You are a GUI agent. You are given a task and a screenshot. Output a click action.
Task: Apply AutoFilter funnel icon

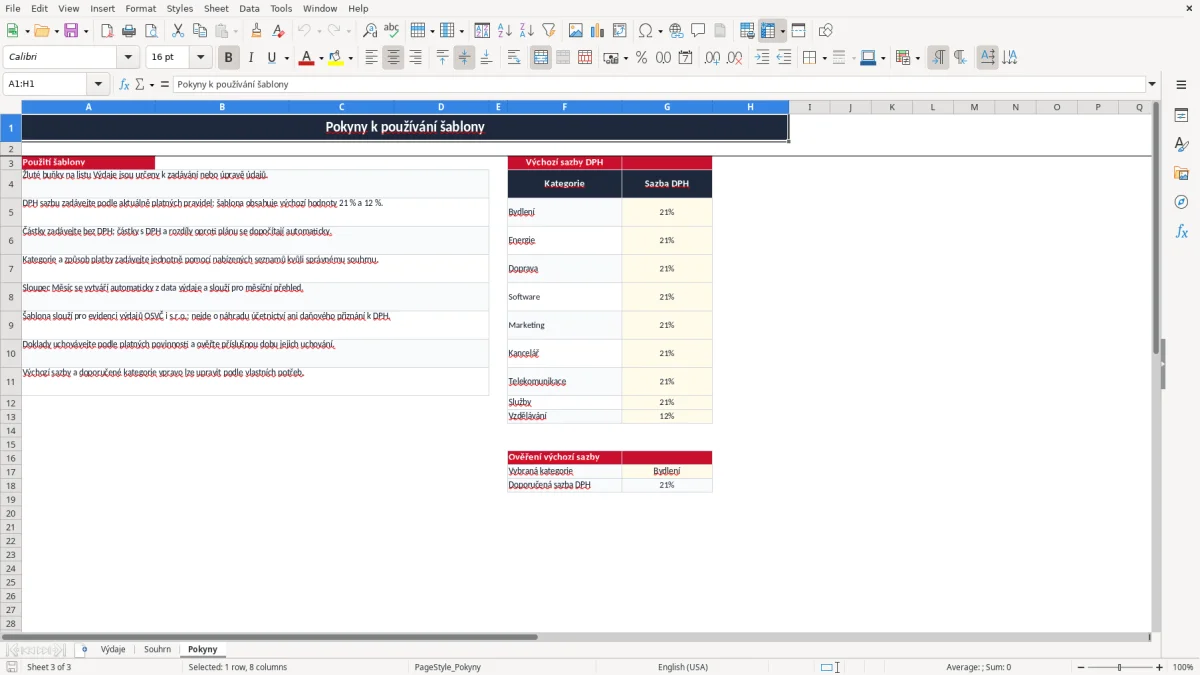(549, 31)
